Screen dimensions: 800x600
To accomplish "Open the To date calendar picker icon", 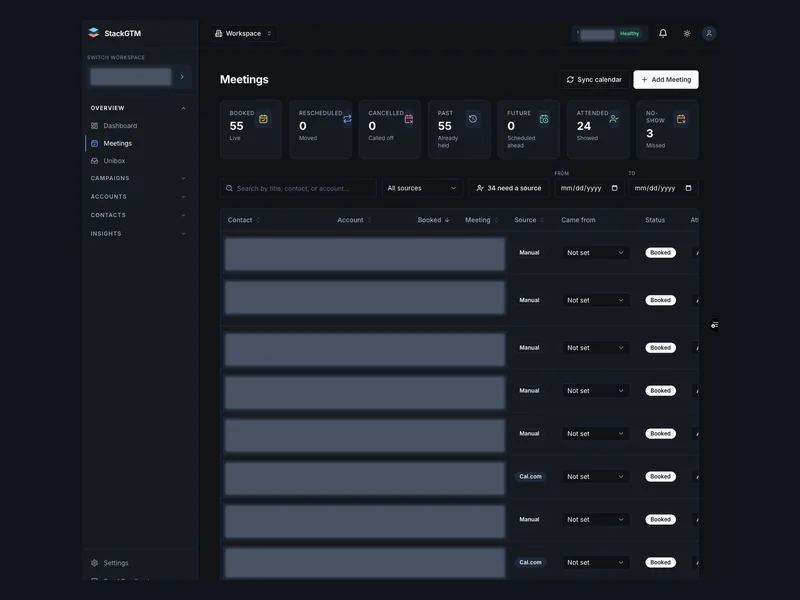I will click(688, 188).
